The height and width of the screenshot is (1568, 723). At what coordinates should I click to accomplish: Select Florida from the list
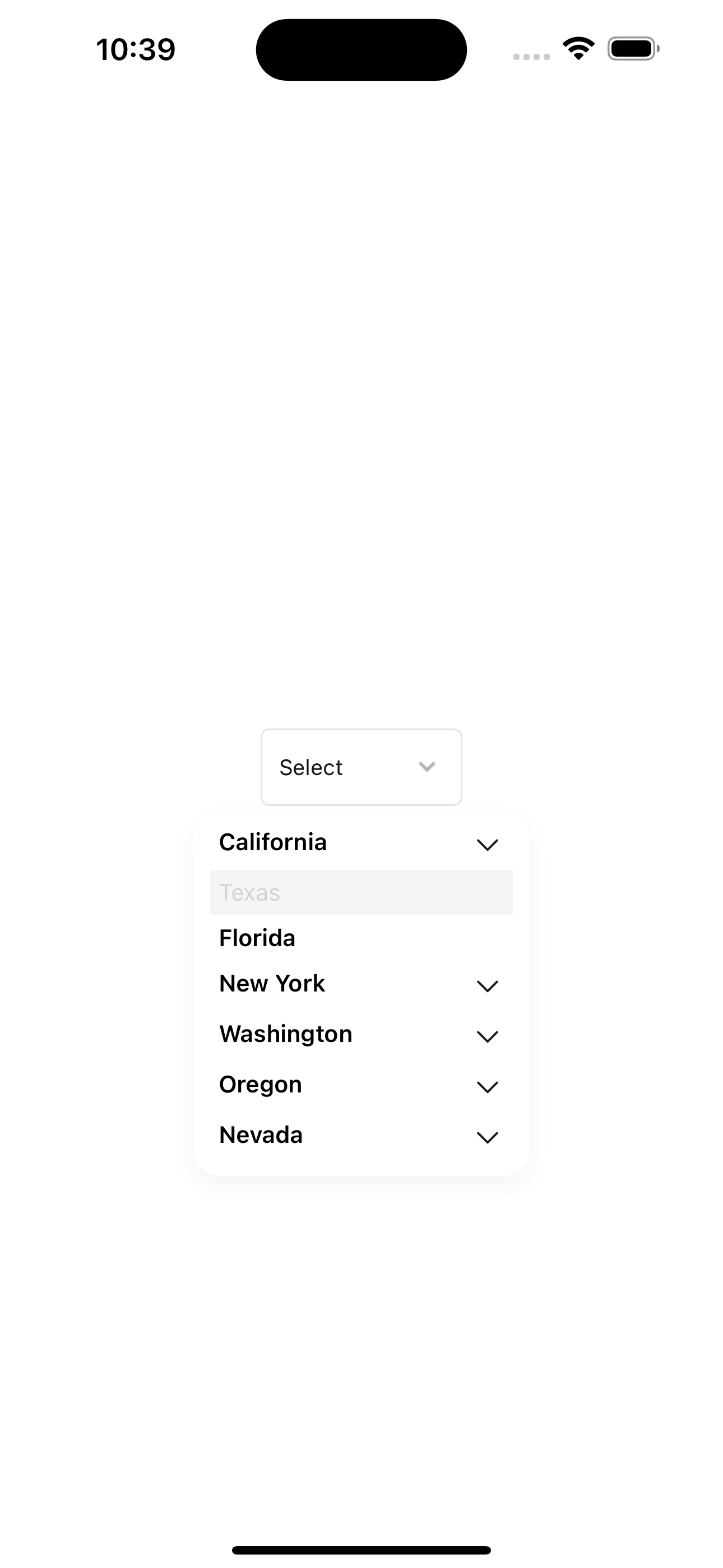(257, 938)
